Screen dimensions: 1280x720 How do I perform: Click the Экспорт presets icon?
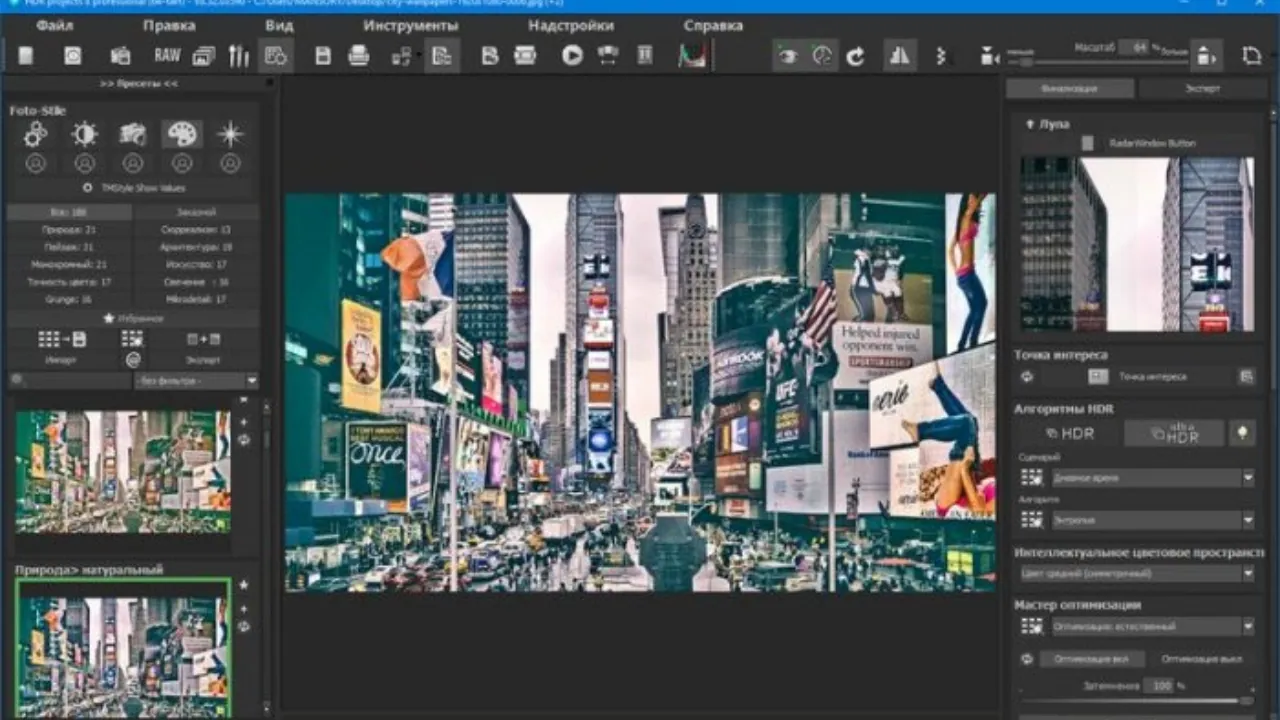point(203,339)
